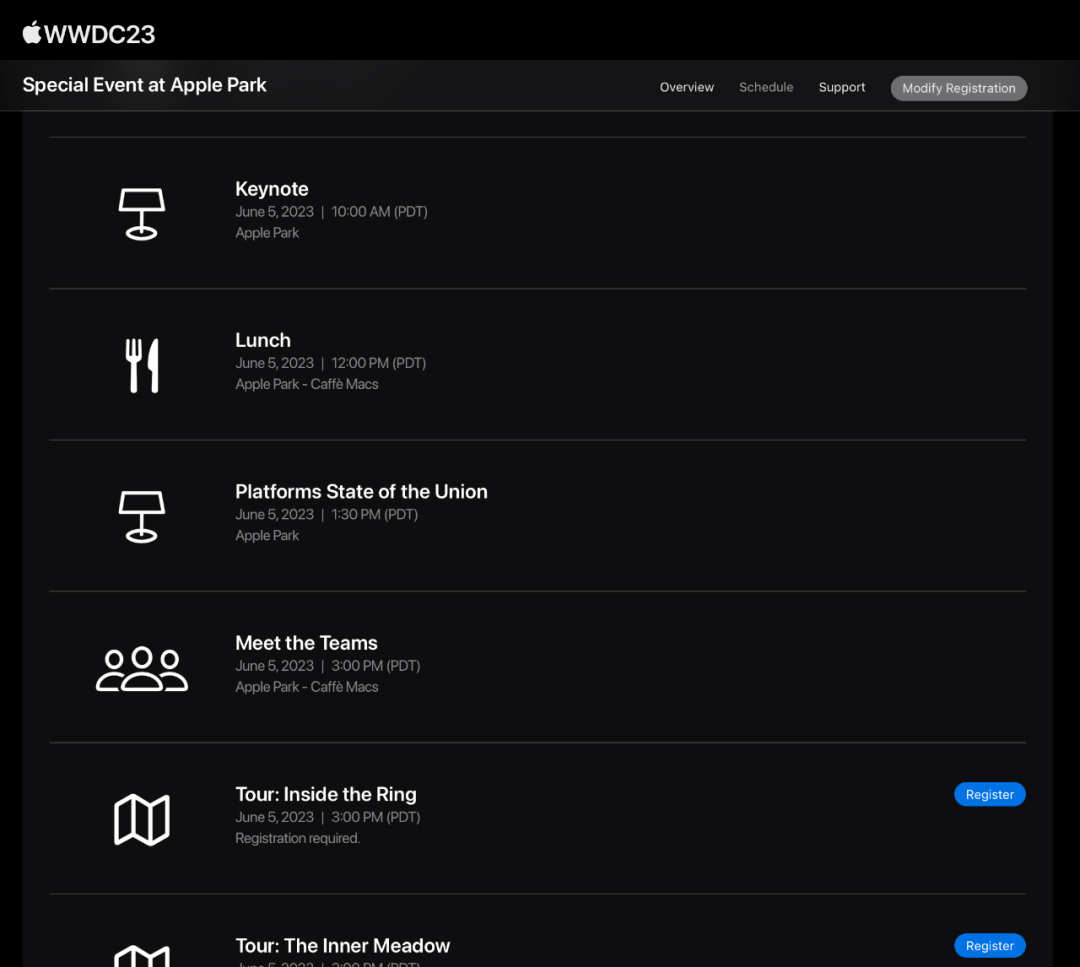
Task: Register for Tour: Inside the Ring
Action: click(989, 794)
